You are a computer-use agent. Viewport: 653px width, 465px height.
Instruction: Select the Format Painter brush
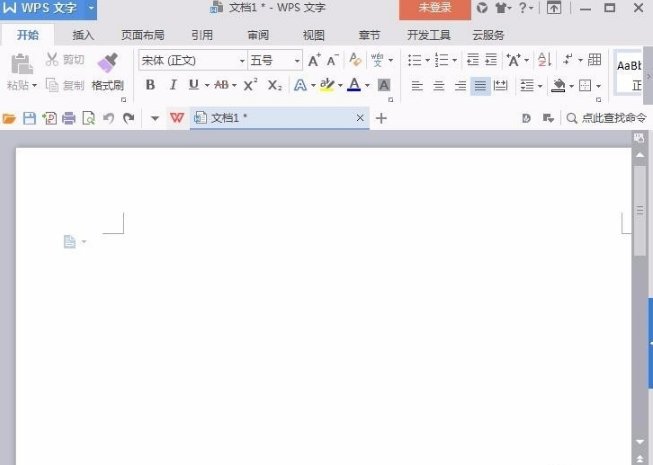click(x=108, y=62)
